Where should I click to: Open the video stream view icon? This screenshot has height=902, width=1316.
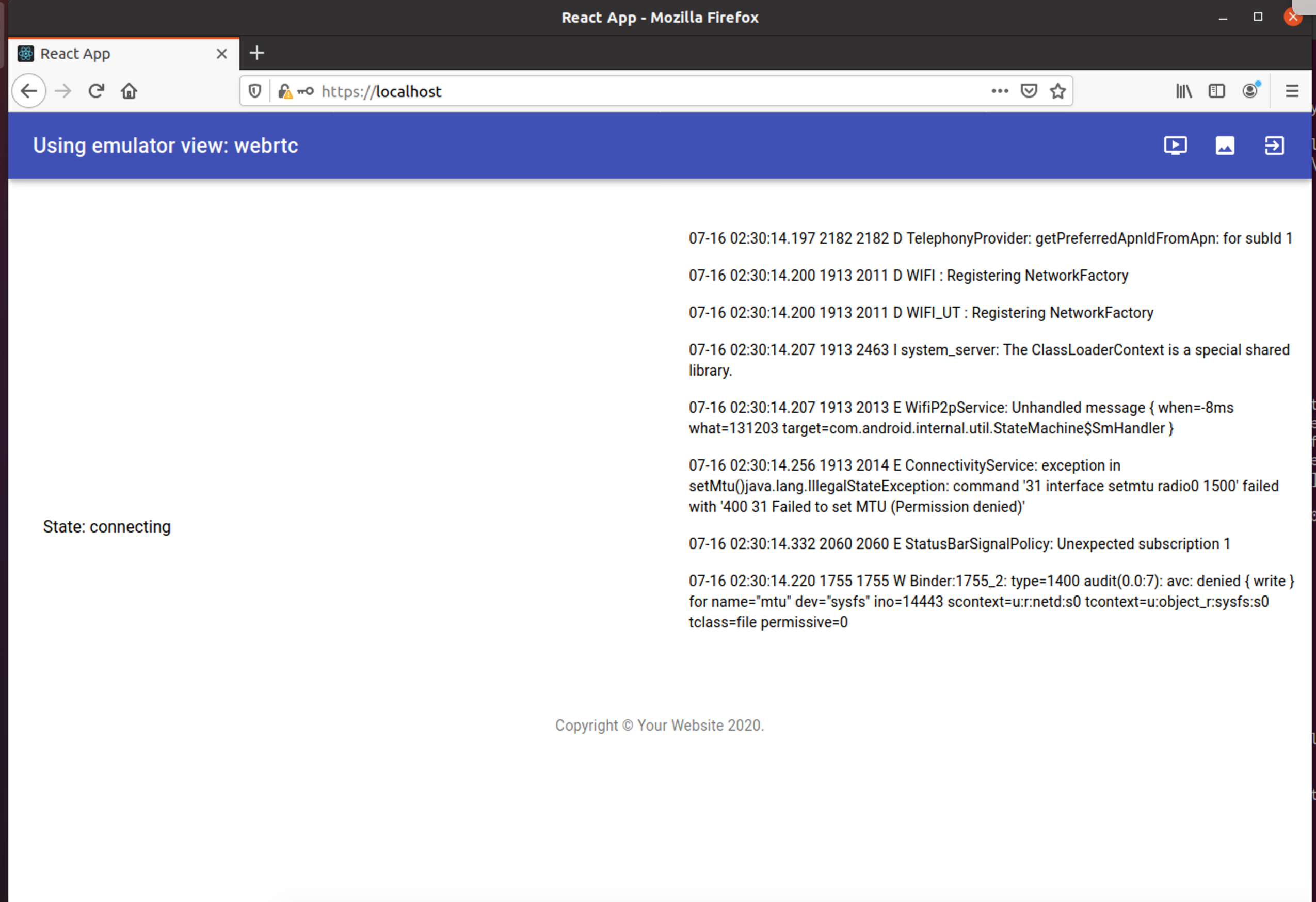[x=1176, y=146]
